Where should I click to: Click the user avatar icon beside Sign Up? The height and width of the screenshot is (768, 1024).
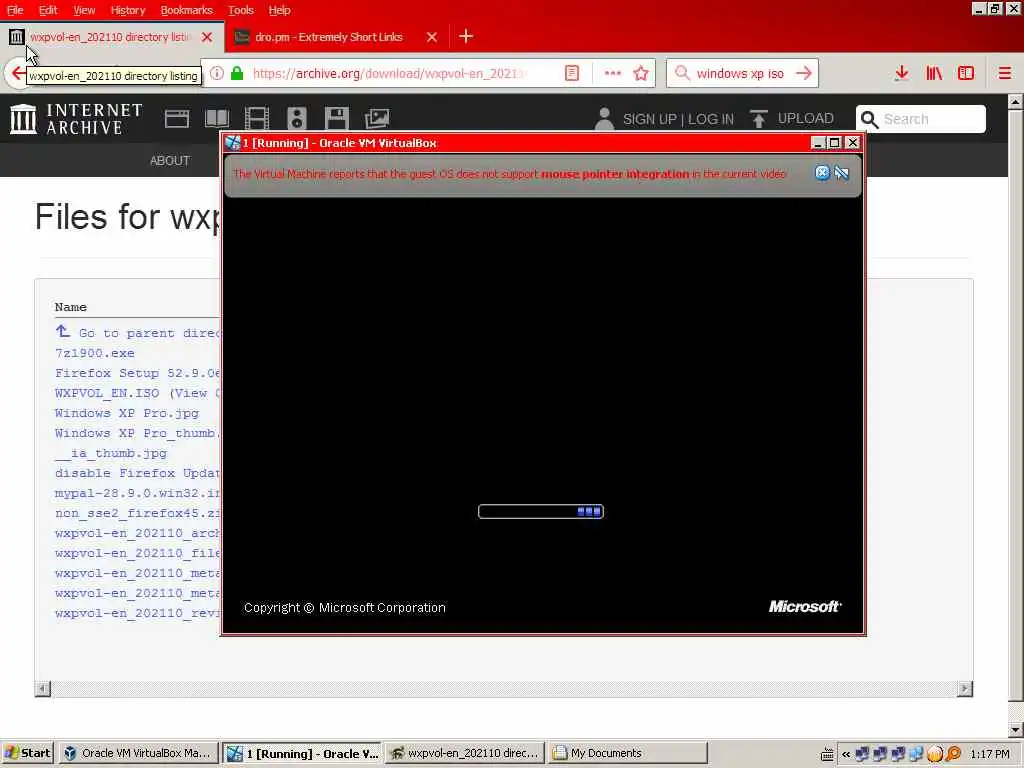pyautogui.click(x=604, y=119)
